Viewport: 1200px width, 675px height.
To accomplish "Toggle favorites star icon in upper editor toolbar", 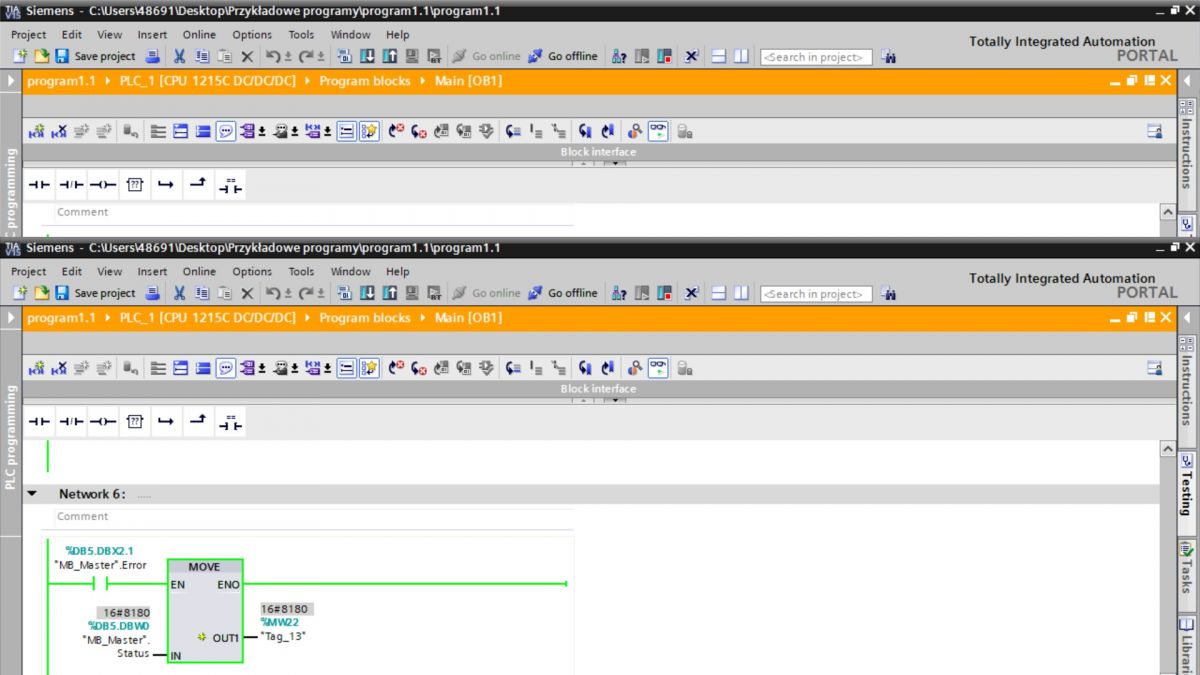I will click(369, 131).
